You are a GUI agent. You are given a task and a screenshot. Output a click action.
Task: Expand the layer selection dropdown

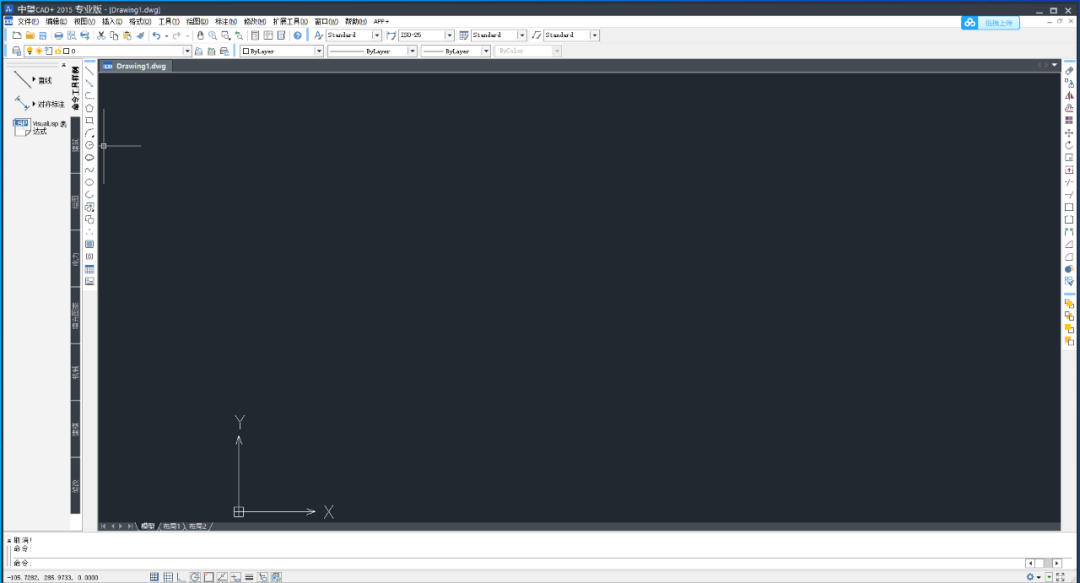187,51
